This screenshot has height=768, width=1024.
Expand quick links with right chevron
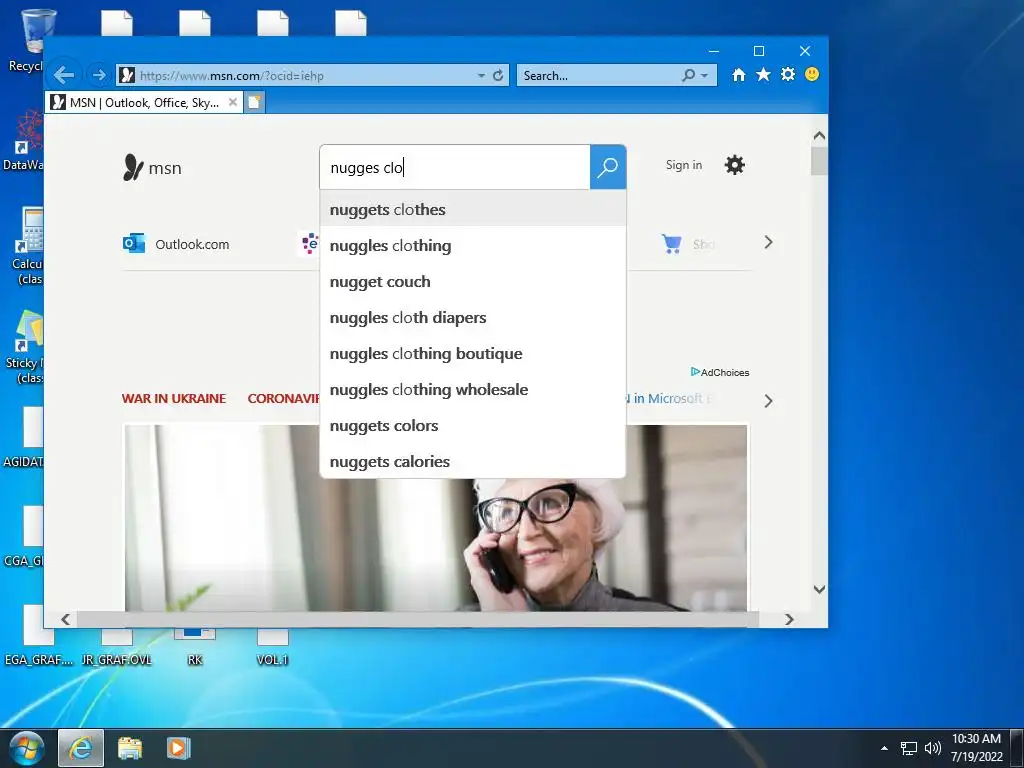tap(768, 242)
